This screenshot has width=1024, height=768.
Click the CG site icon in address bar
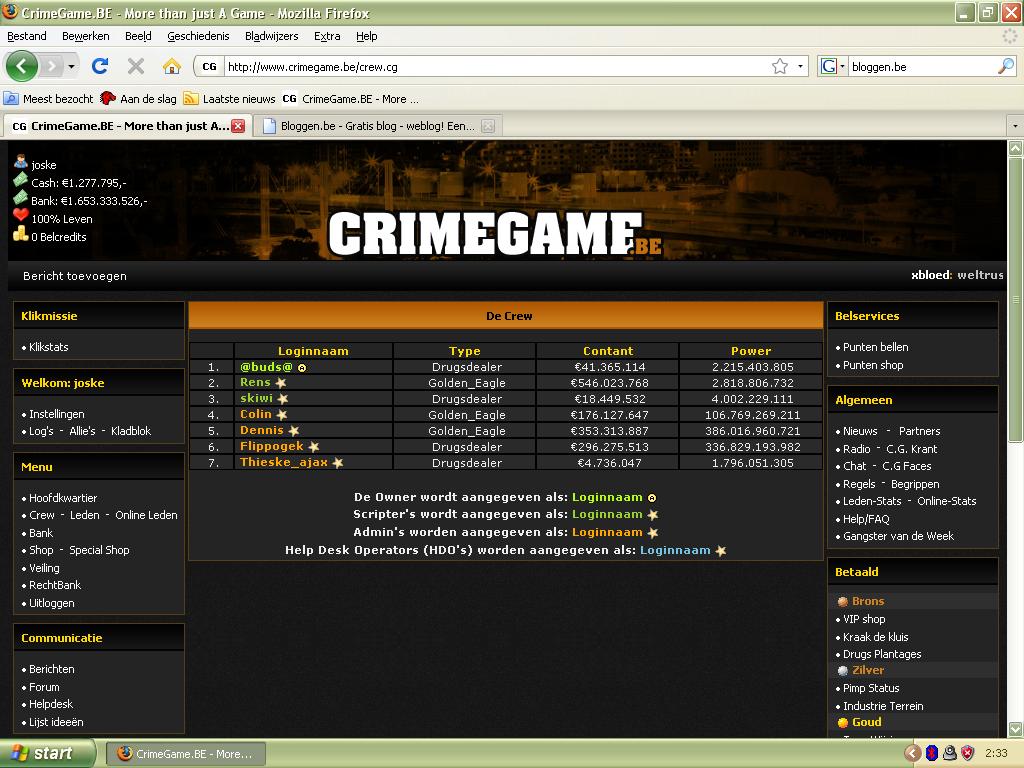209,67
